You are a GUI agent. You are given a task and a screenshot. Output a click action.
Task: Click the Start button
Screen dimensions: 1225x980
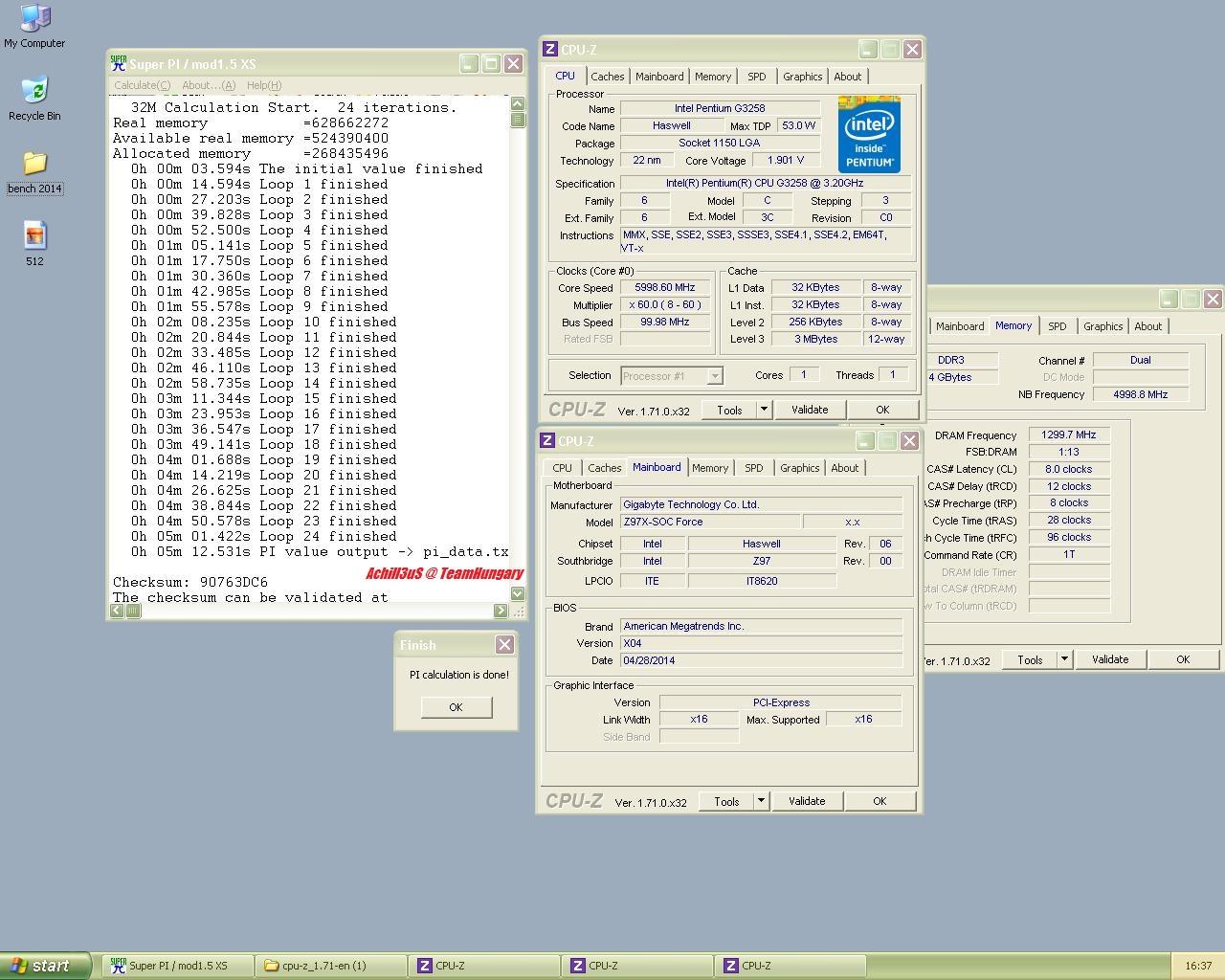[x=45, y=966]
